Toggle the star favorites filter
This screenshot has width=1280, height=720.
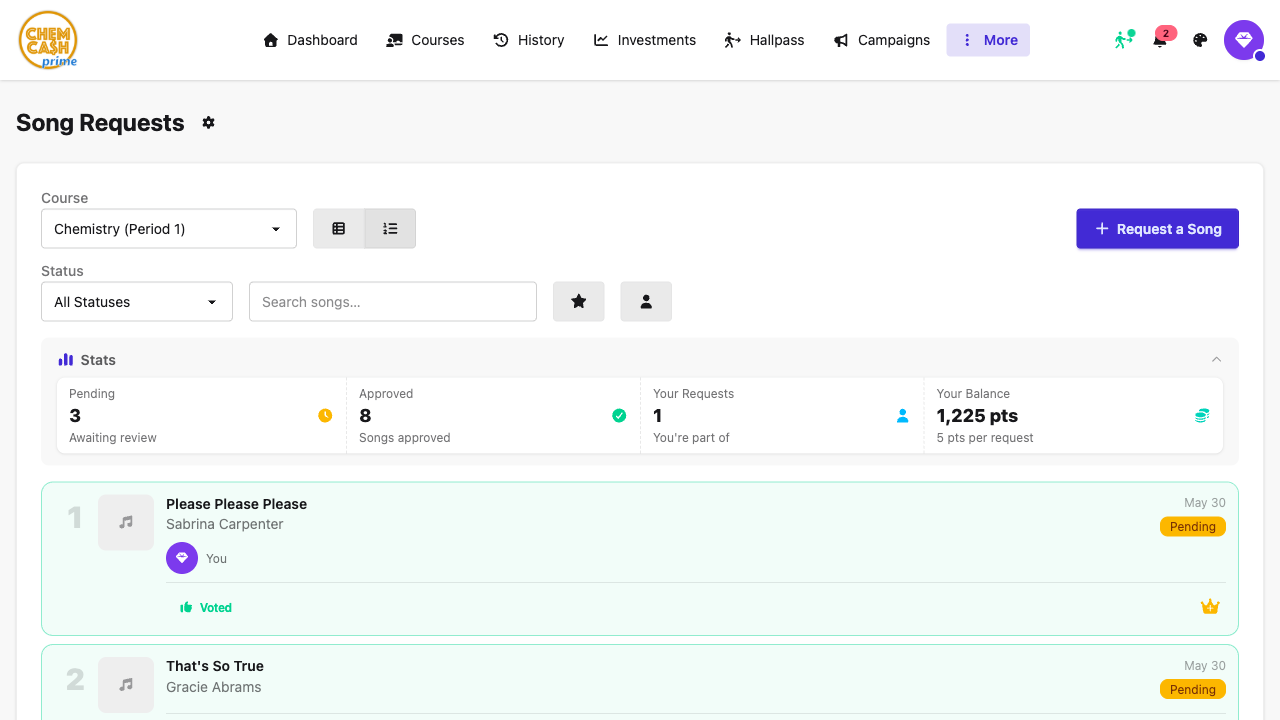[x=579, y=301]
